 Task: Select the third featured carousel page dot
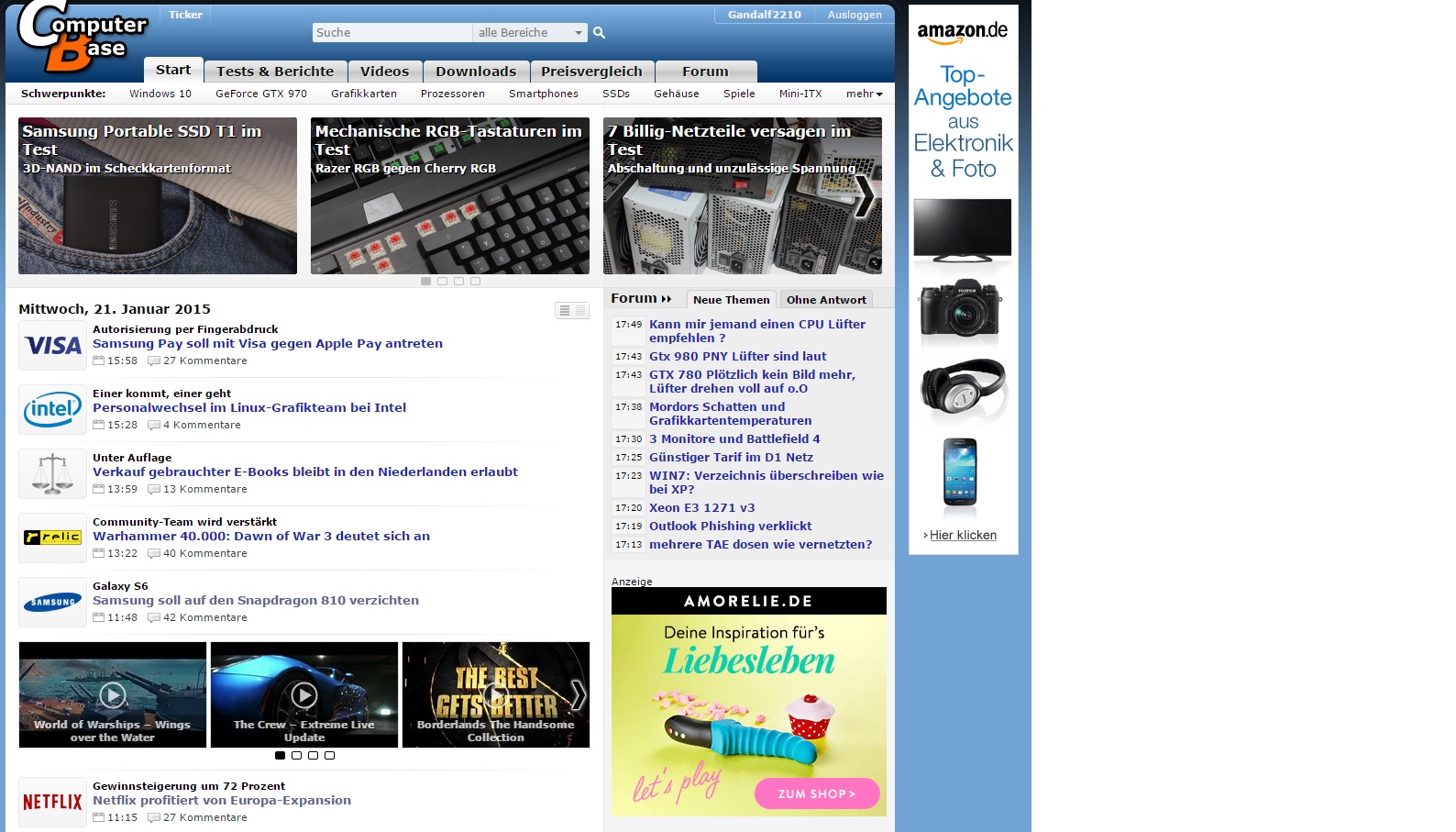pos(458,282)
